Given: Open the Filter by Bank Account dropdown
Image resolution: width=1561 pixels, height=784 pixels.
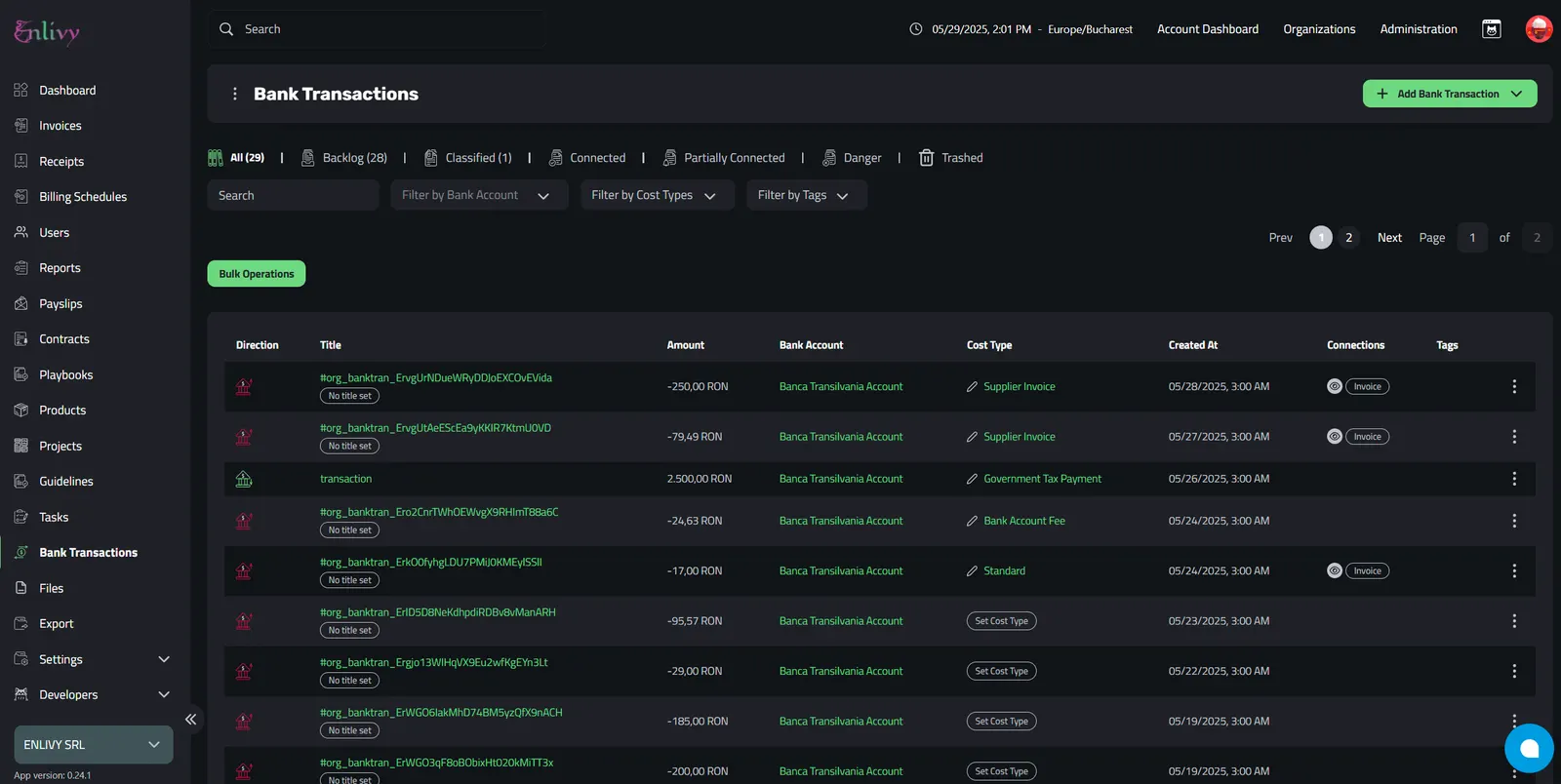Looking at the screenshot, I should [x=479, y=195].
